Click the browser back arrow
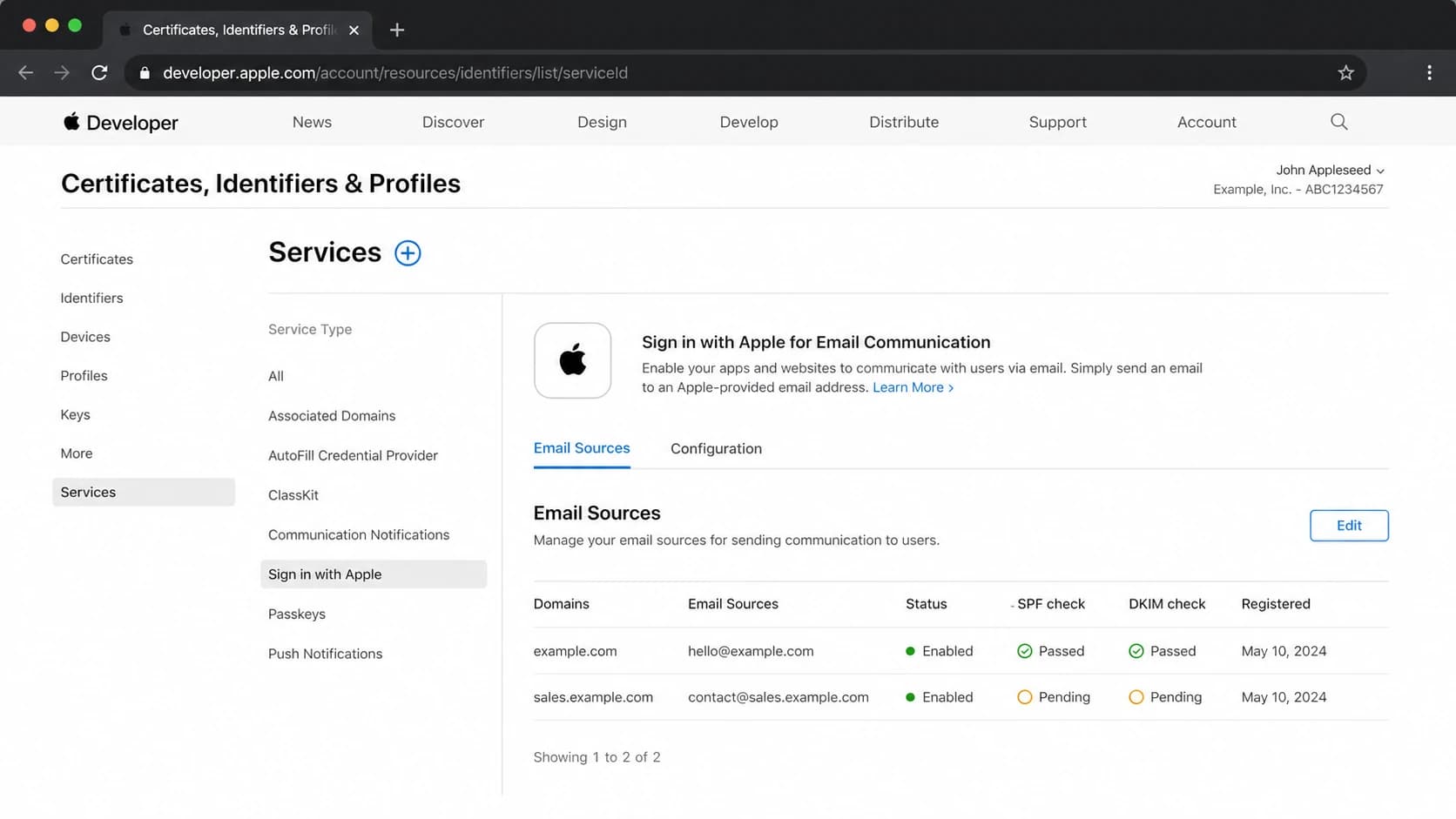Screen dimensions: 1456x819 click(26, 73)
